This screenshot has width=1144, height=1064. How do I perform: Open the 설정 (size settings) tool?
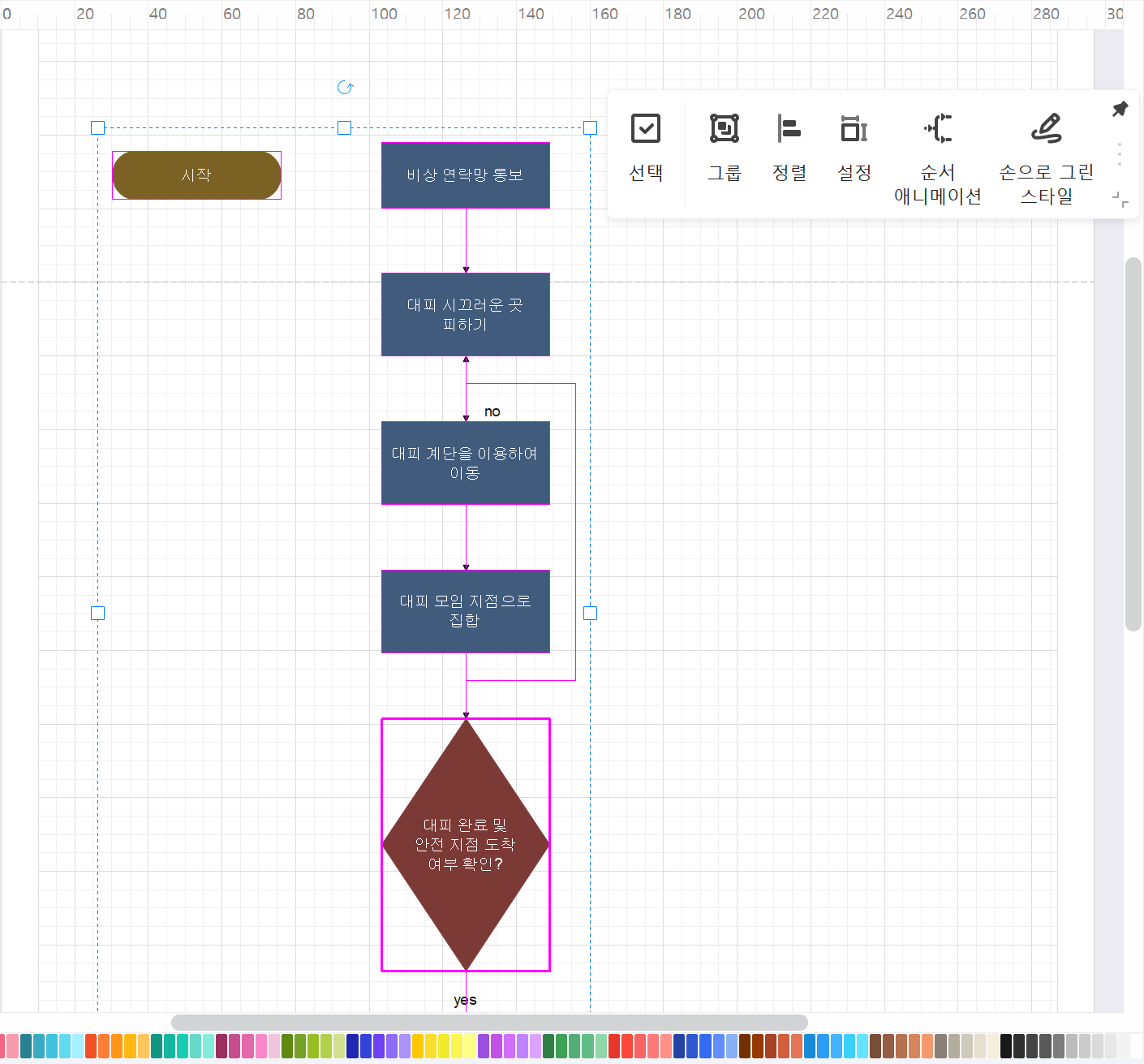[x=854, y=128]
